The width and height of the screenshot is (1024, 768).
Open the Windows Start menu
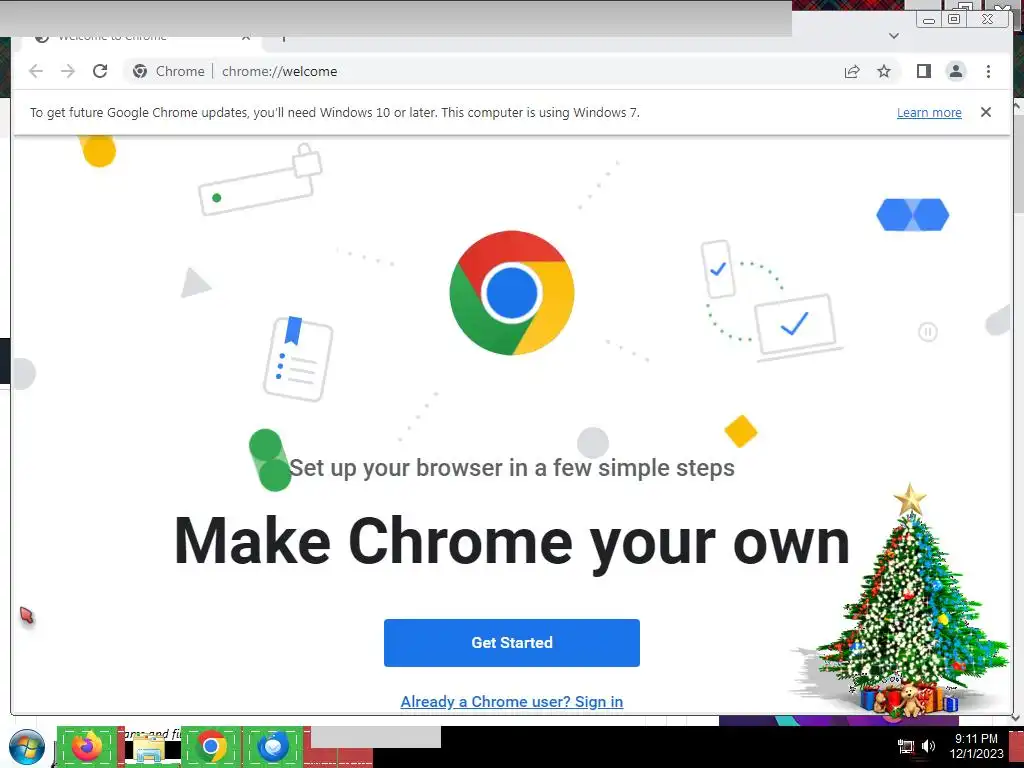(x=27, y=747)
